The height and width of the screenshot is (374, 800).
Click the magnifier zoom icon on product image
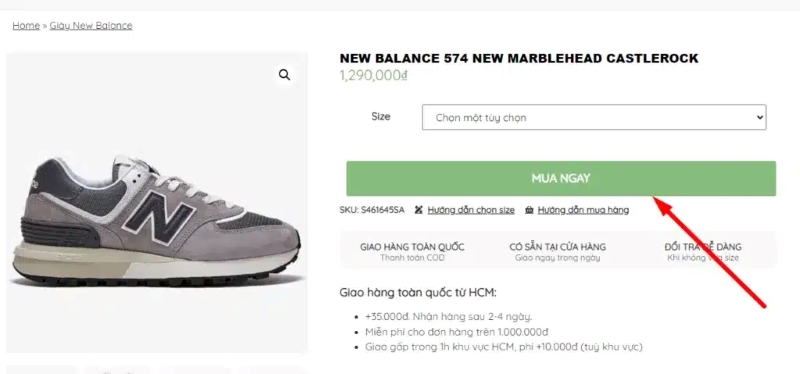[284, 75]
